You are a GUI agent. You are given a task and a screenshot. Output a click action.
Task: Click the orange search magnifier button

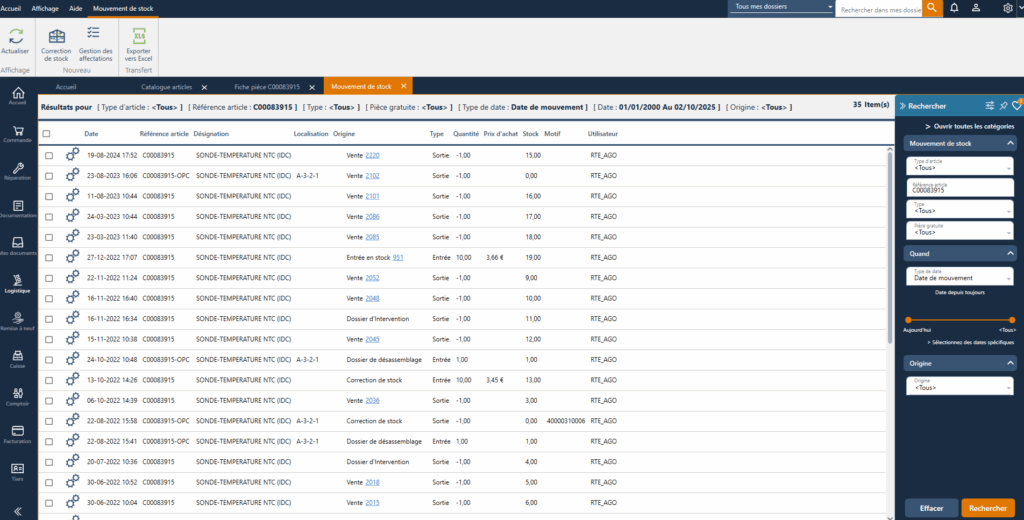click(x=931, y=8)
